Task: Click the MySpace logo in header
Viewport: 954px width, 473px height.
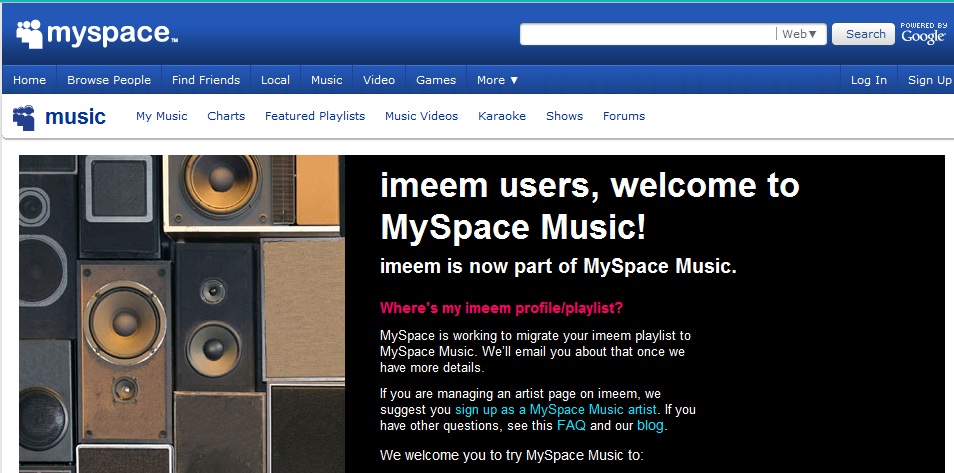Action: 97,33
